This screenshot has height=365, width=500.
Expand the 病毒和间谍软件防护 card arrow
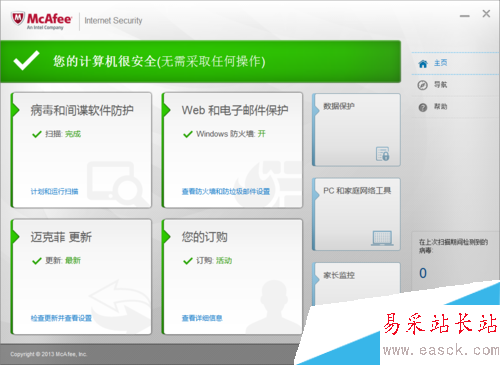(x=16, y=110)
